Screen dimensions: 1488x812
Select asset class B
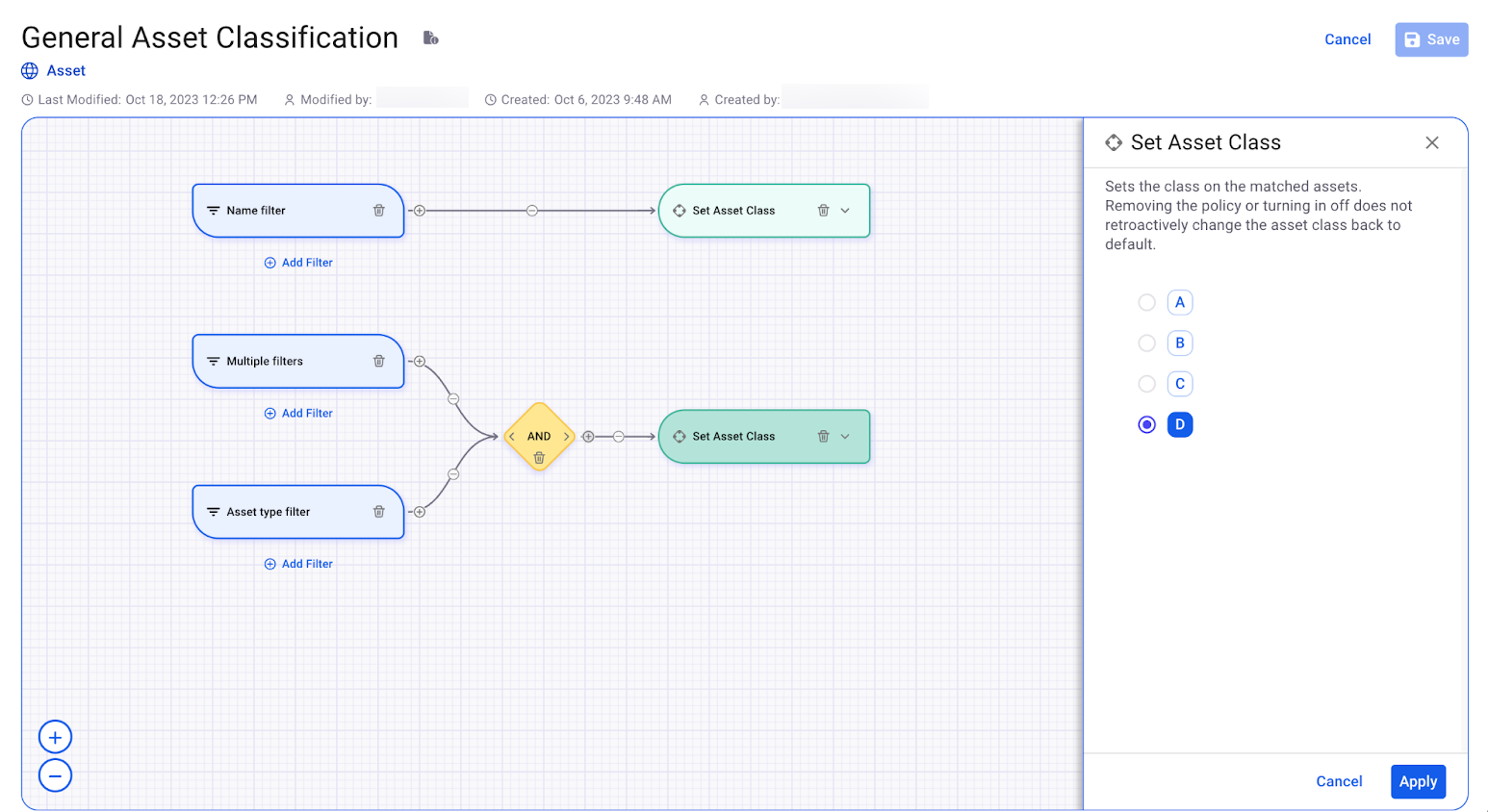point(1146,343)
